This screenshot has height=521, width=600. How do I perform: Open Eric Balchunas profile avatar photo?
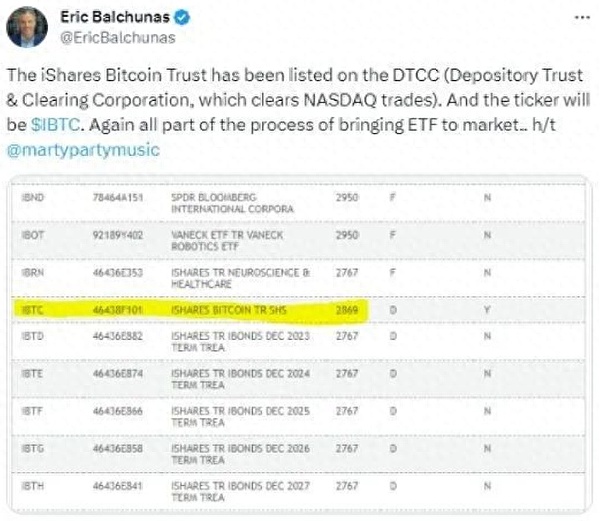point(27,27)
